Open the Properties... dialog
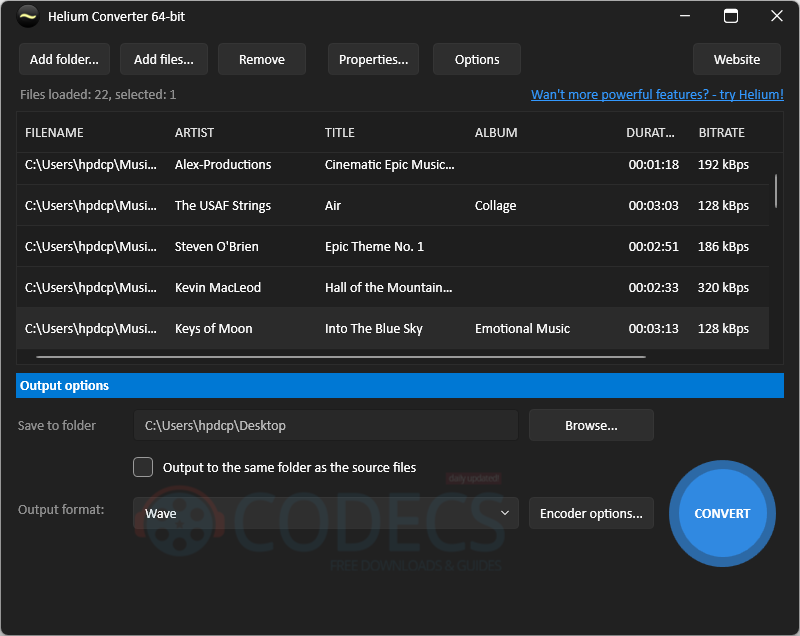 [x=373, y=60]
